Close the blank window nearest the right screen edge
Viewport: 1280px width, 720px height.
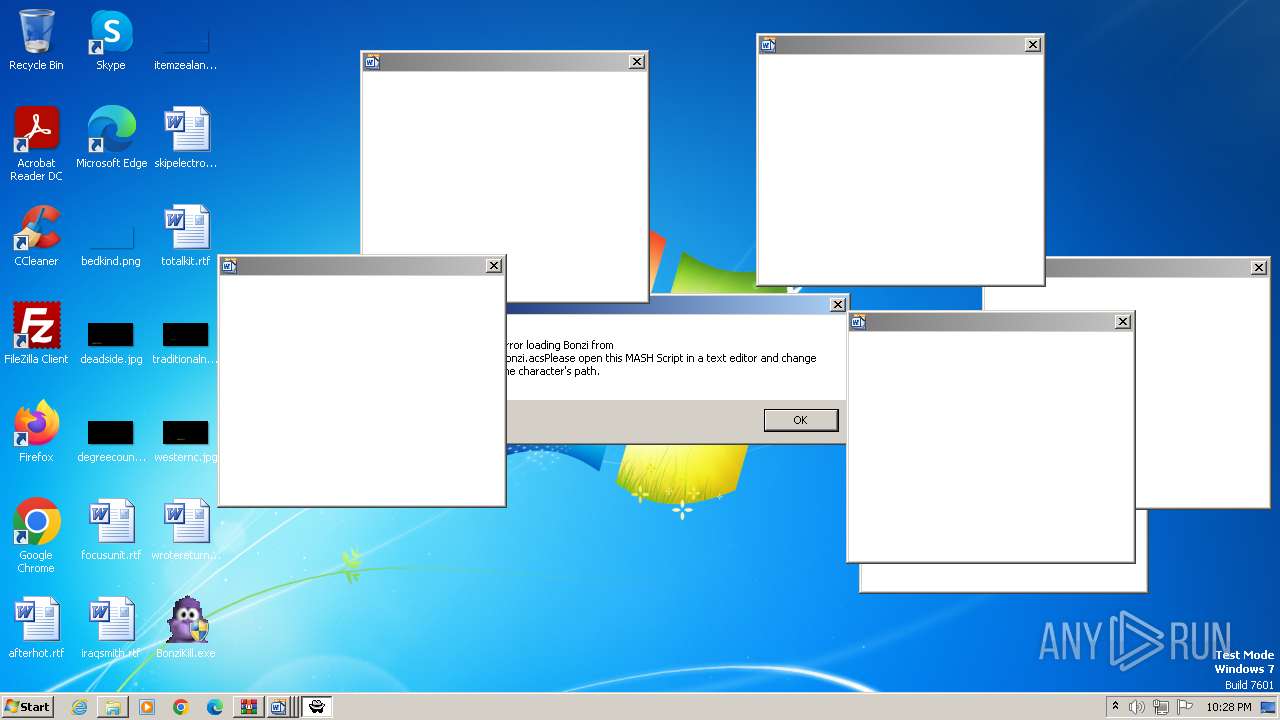point(1259,268)
